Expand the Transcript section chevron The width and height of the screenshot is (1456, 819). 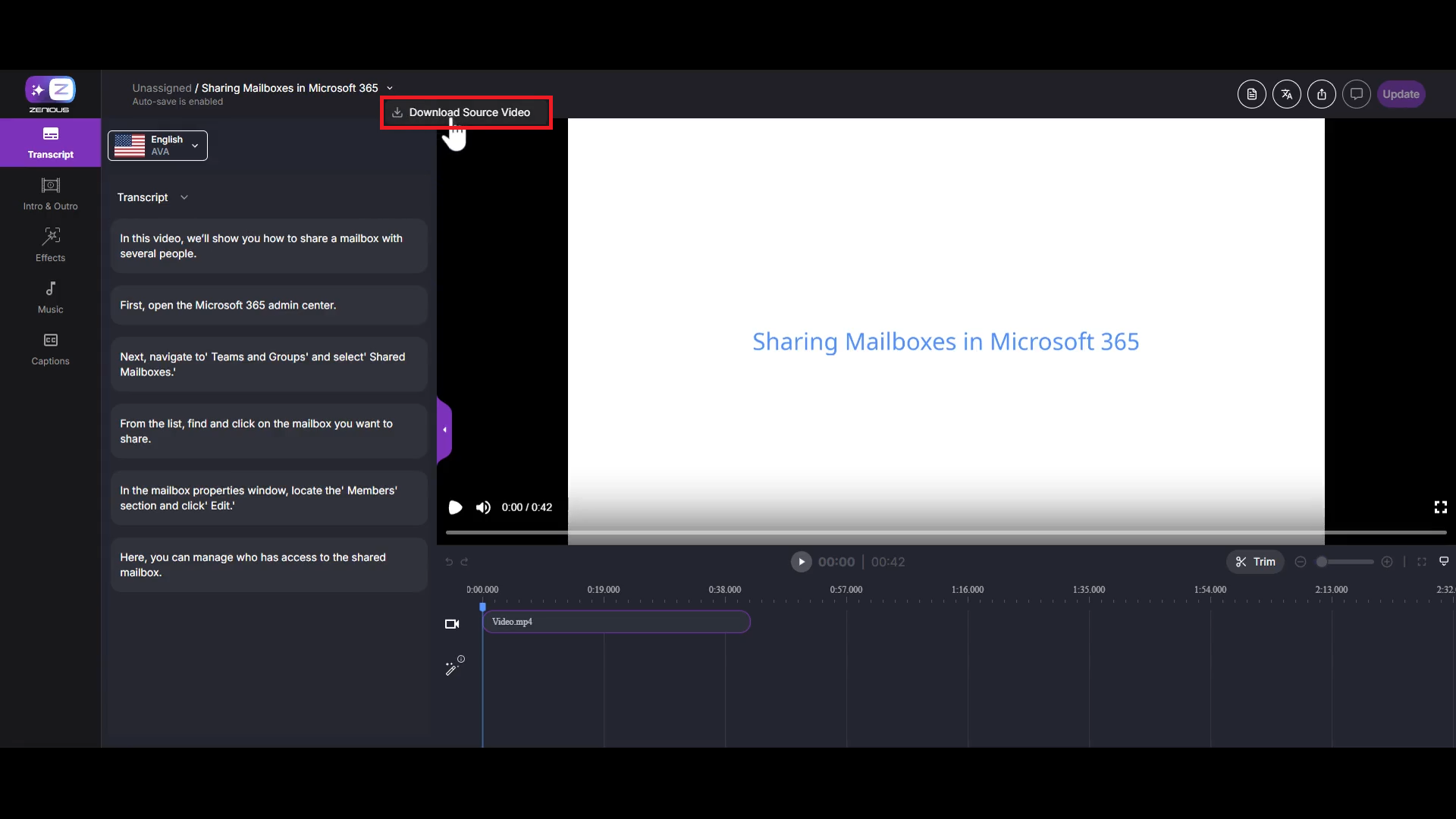point(184,197)
